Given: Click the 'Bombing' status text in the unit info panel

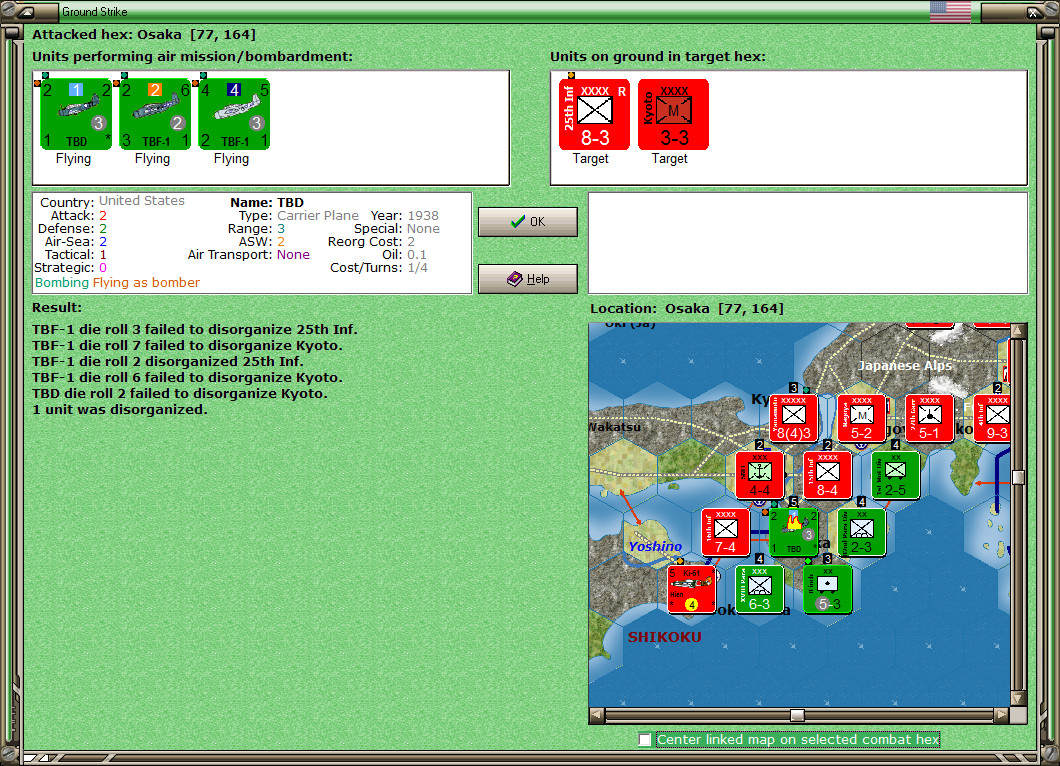Looking at the screenshot, I should click(x=62, y=283).
